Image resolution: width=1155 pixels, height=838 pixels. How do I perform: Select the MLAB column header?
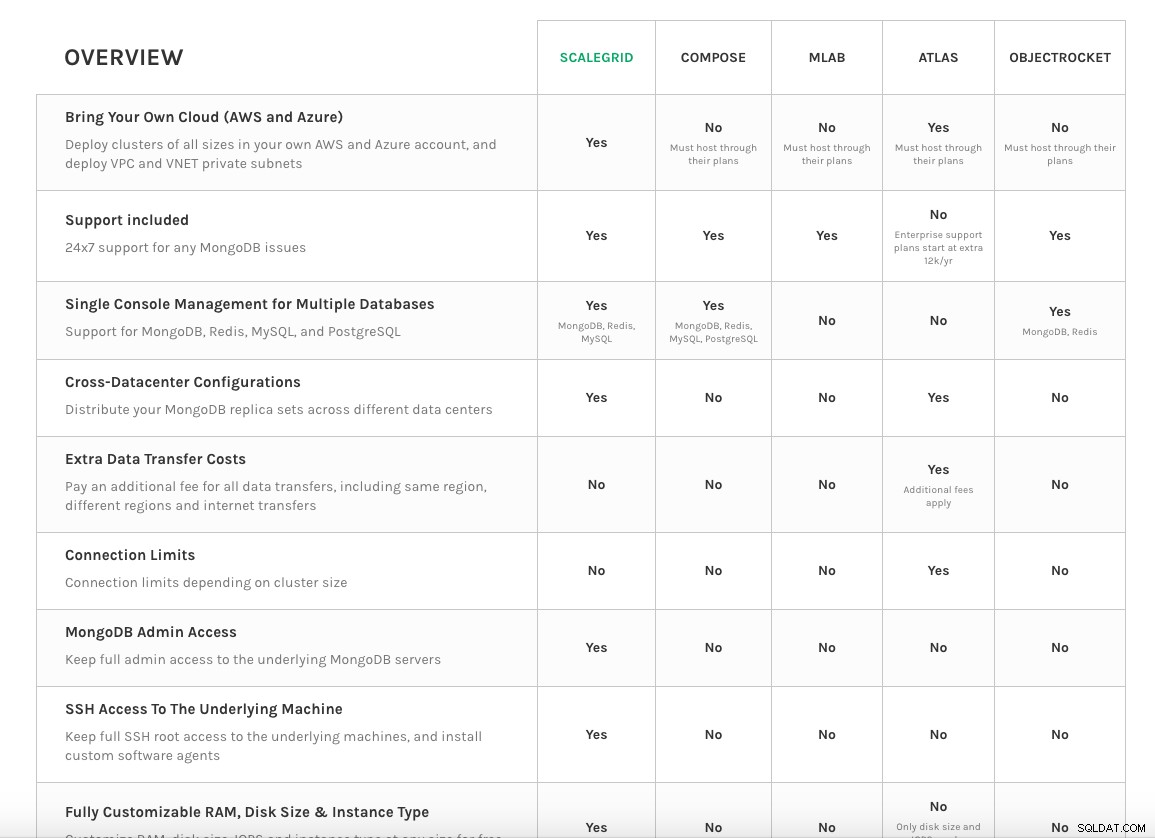(x=827, y=57)
